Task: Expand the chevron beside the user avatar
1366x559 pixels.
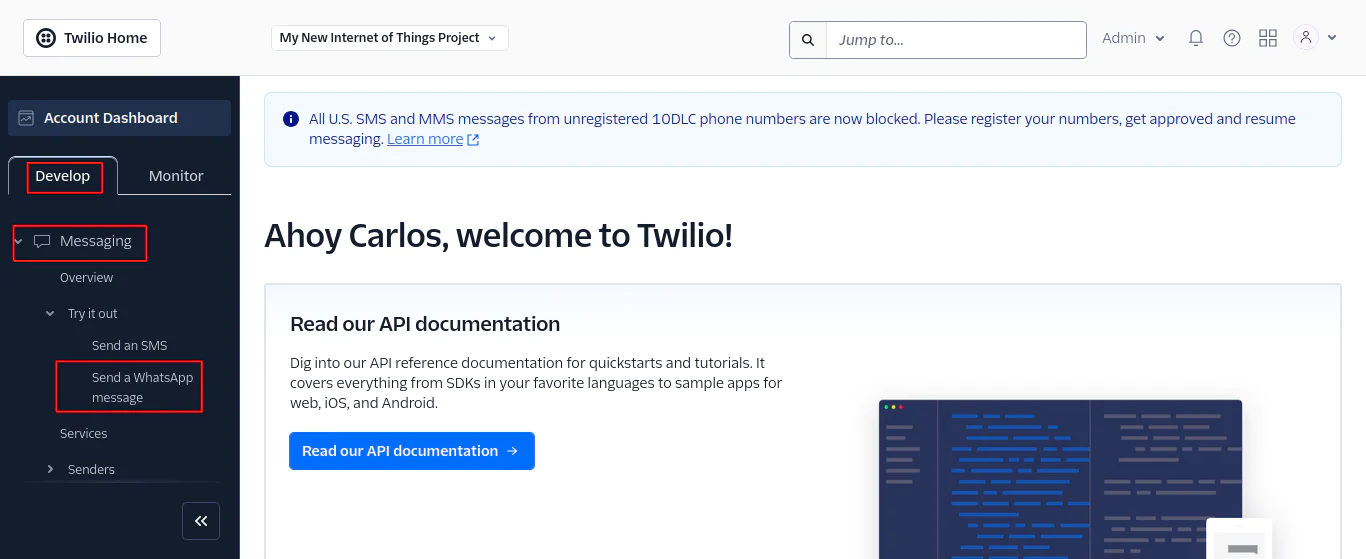Action: click(x=1332, y=38)
